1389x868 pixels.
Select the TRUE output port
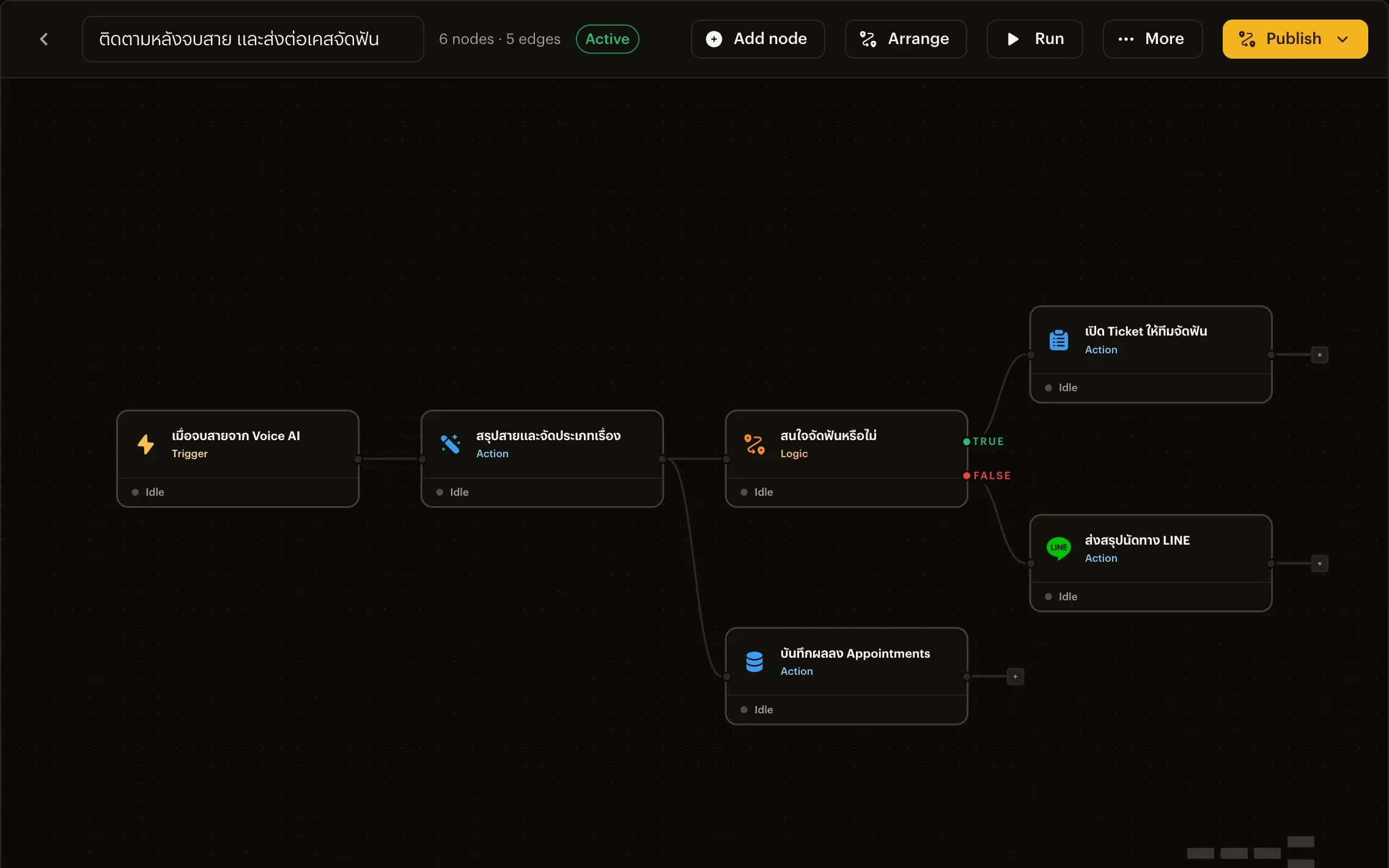967,441
